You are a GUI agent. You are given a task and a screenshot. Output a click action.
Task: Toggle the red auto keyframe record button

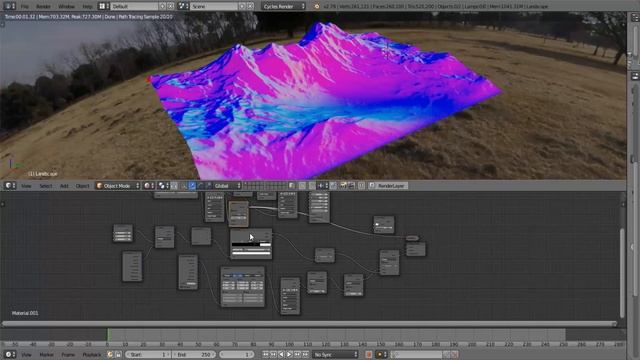[369, 354]
